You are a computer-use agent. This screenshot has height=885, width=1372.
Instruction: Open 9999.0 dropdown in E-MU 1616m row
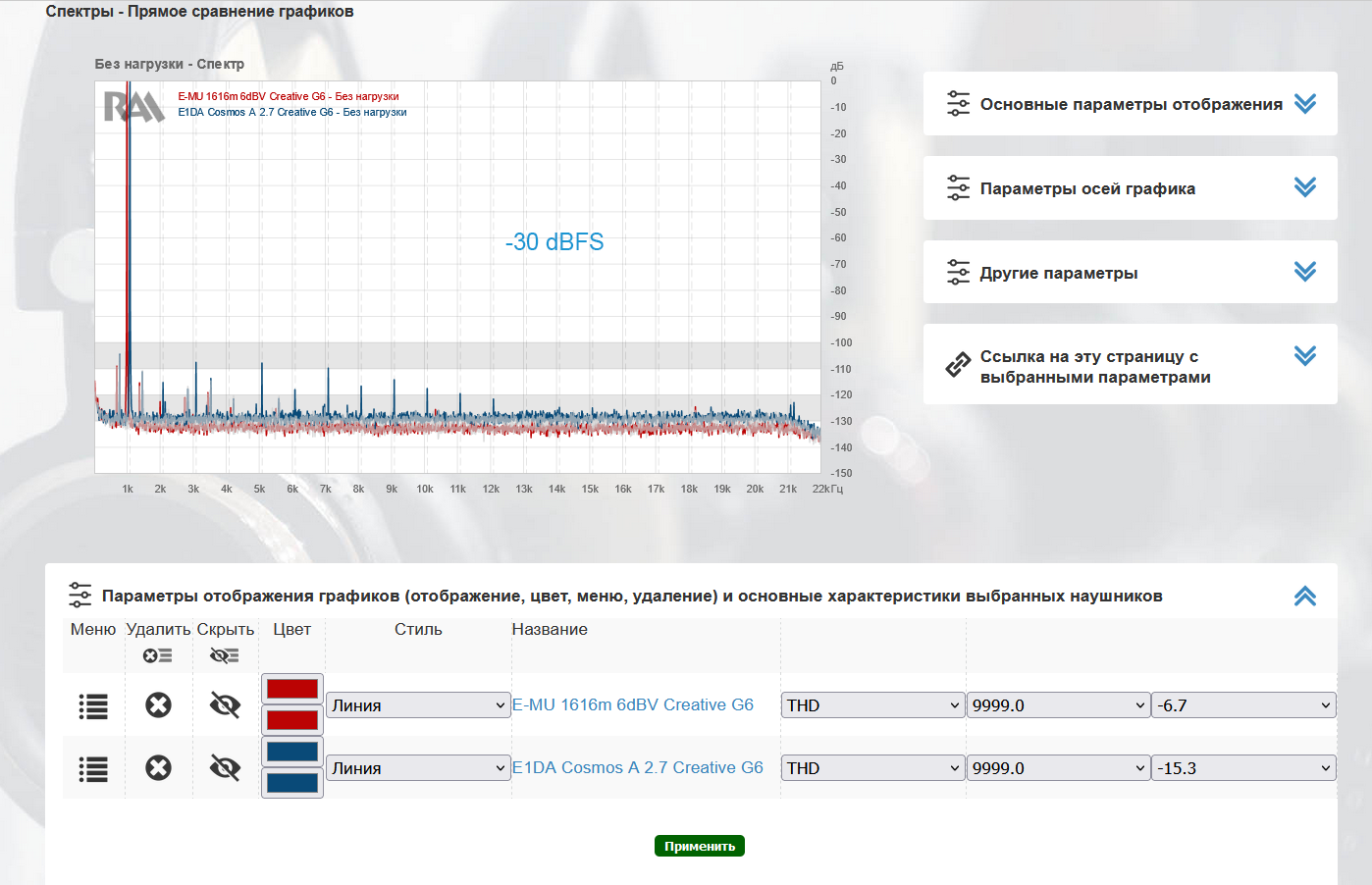point(1058,705)
